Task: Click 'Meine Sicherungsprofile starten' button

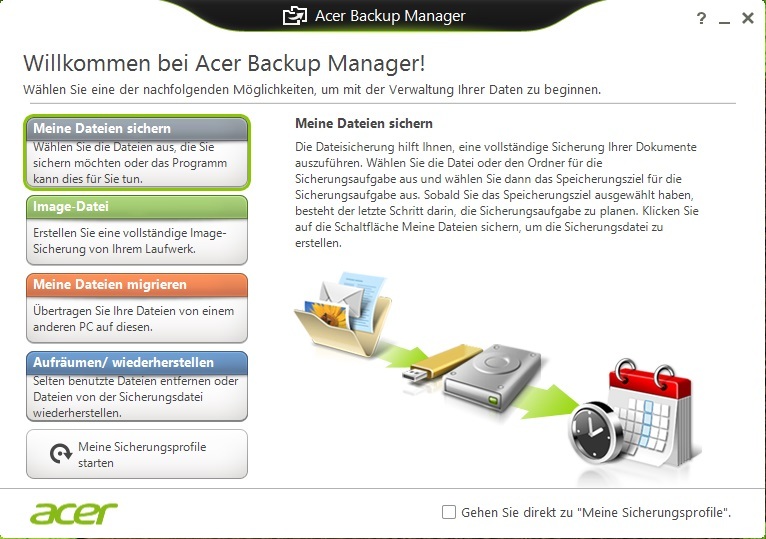Action: (x=137, y=454)
